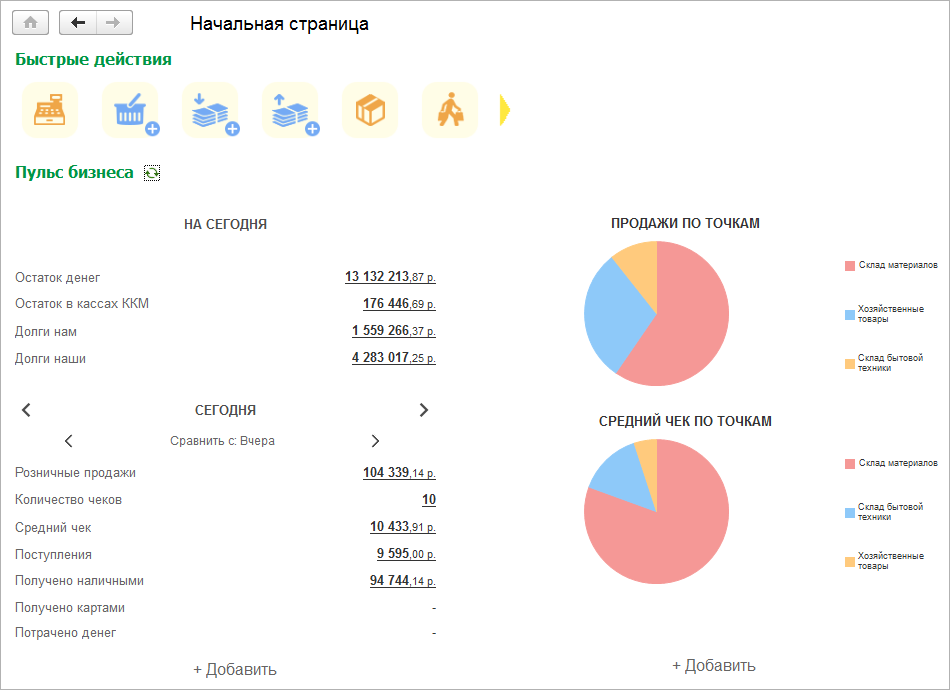Select red Склад материалов legend swatch, Продажи chart
This screenshot has height=690, width=950.
850,265
